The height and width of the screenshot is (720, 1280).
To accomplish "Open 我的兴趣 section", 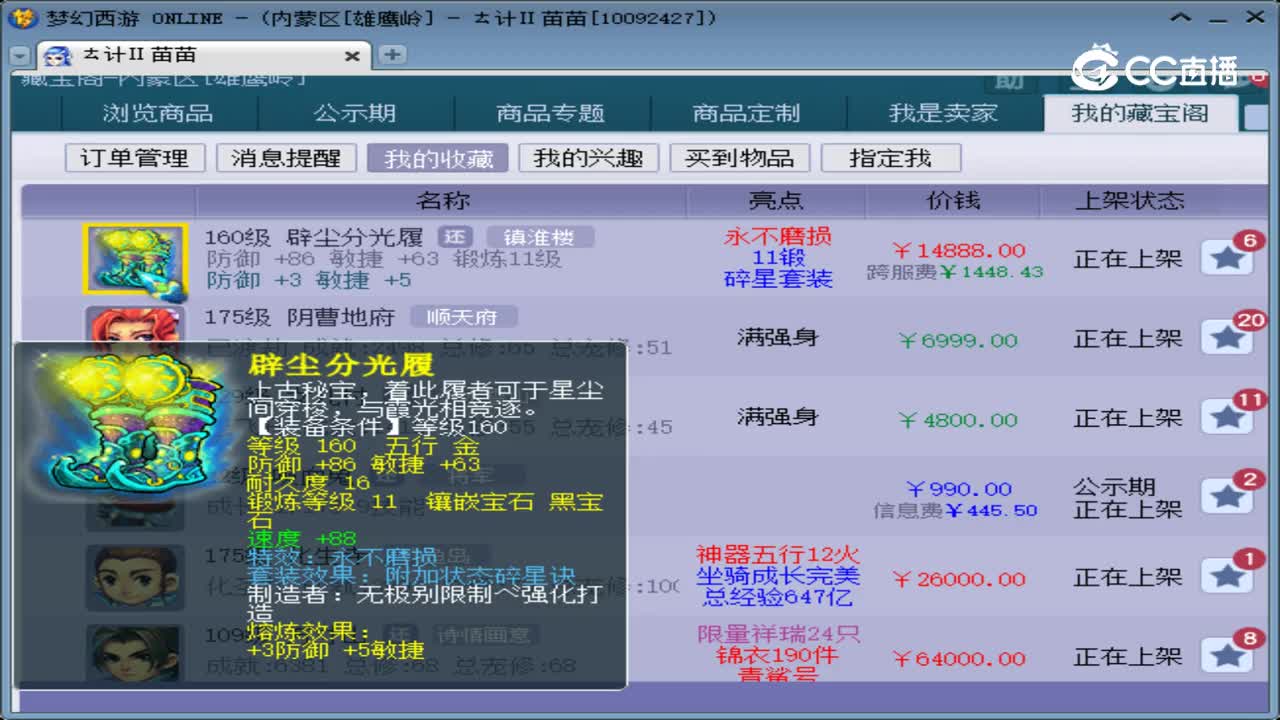I will (588, 158).
